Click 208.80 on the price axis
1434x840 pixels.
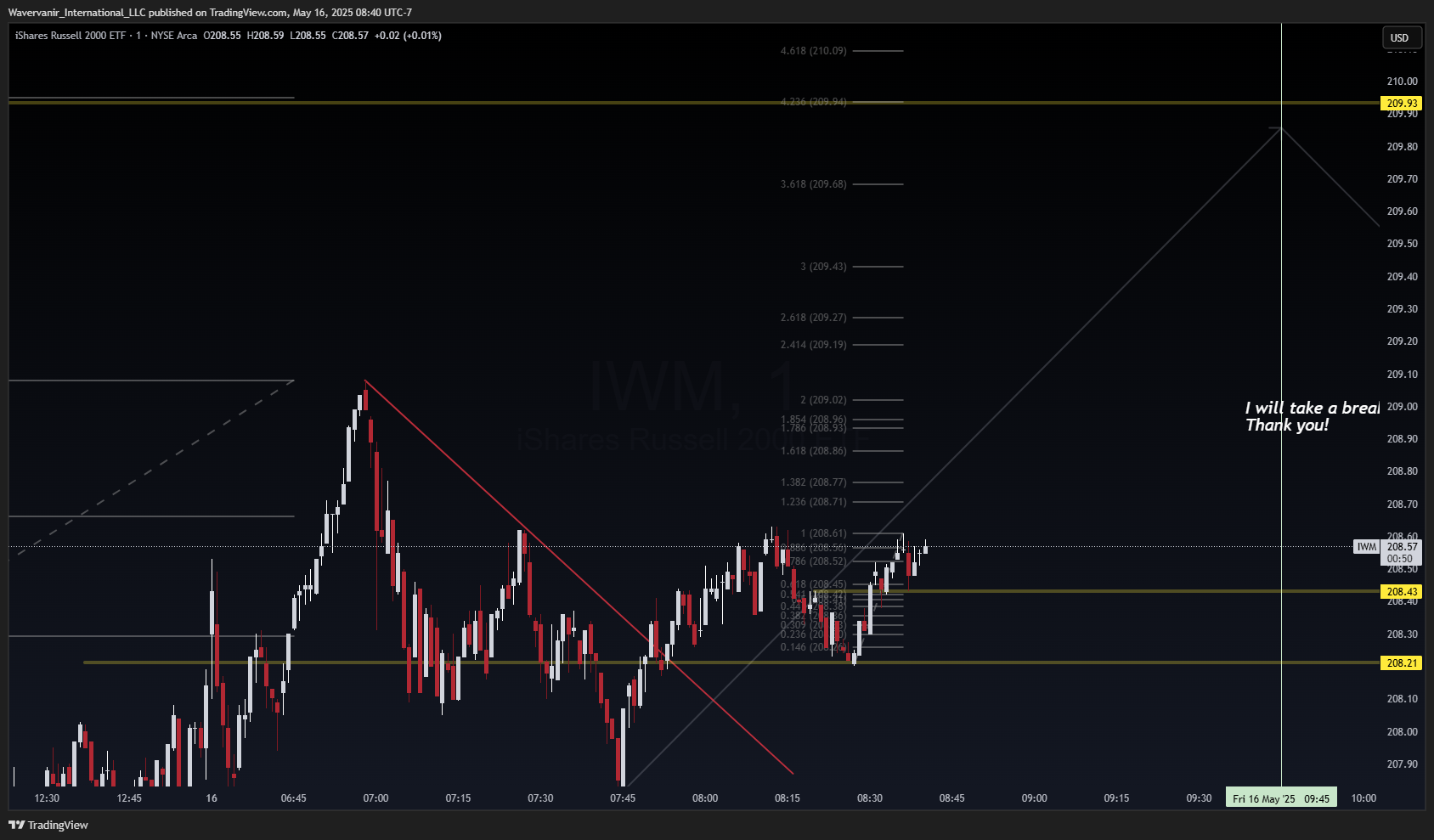(x=1402, y=471)
